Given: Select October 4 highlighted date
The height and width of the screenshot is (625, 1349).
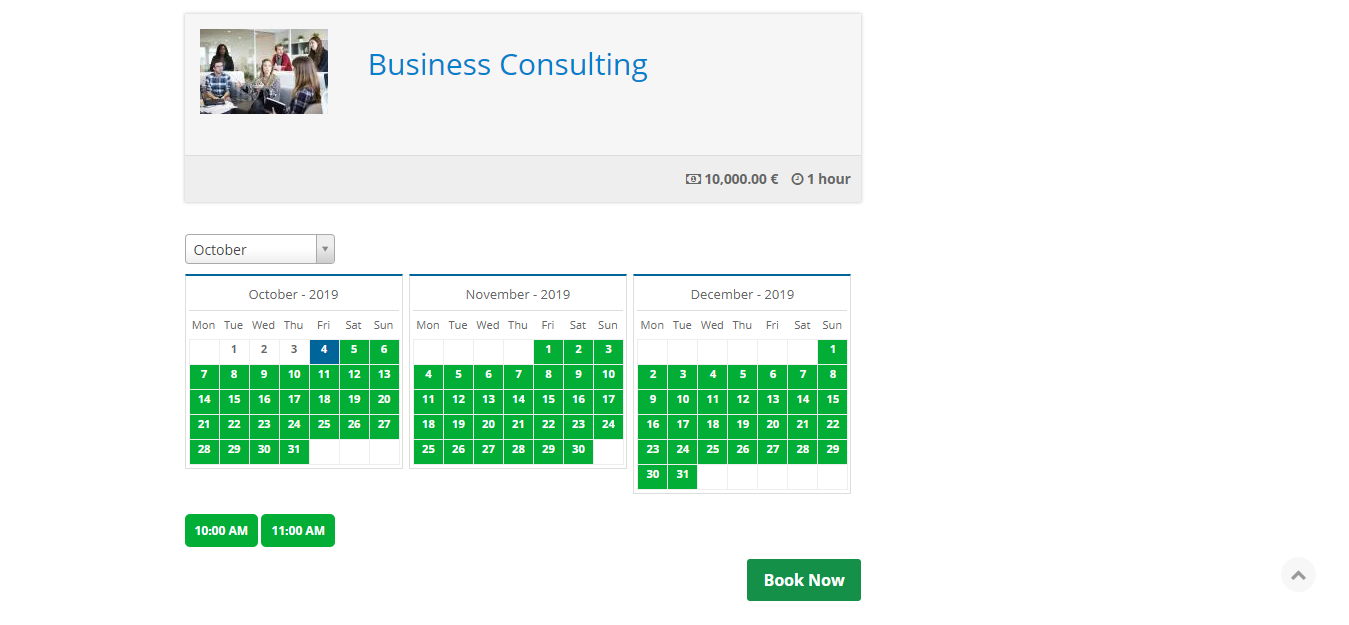Looking at the screenshot, I should [324, 350].
